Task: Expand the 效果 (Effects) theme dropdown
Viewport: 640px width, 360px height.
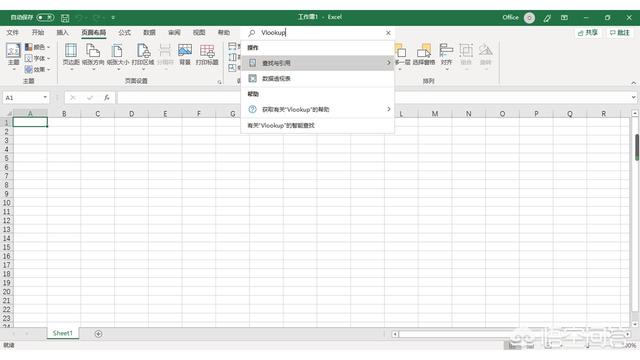Action: point(38,69)
